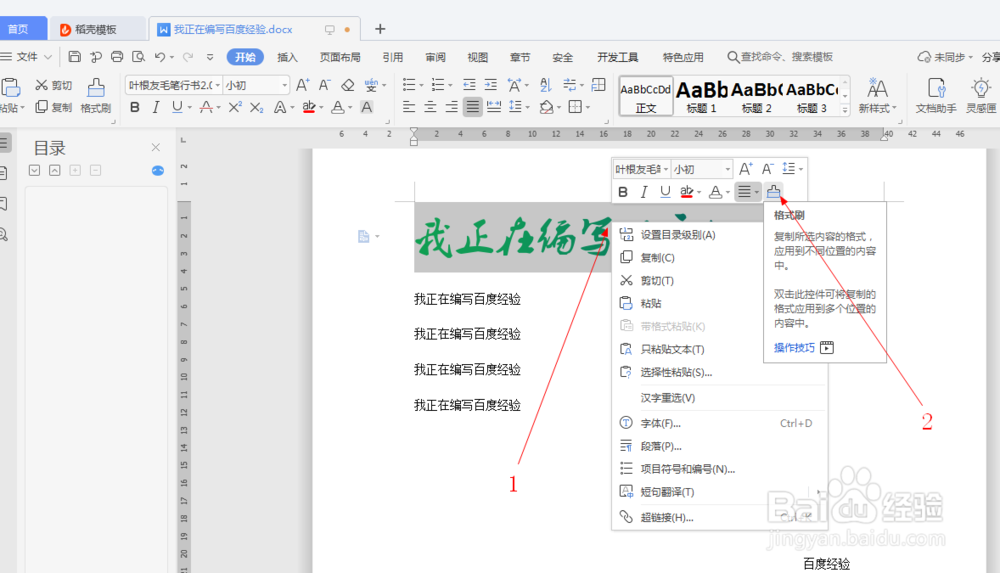1000x573 pixels.
Task: Click ribbon Decrease Font Size A- icon
Action: click(325, 85)
